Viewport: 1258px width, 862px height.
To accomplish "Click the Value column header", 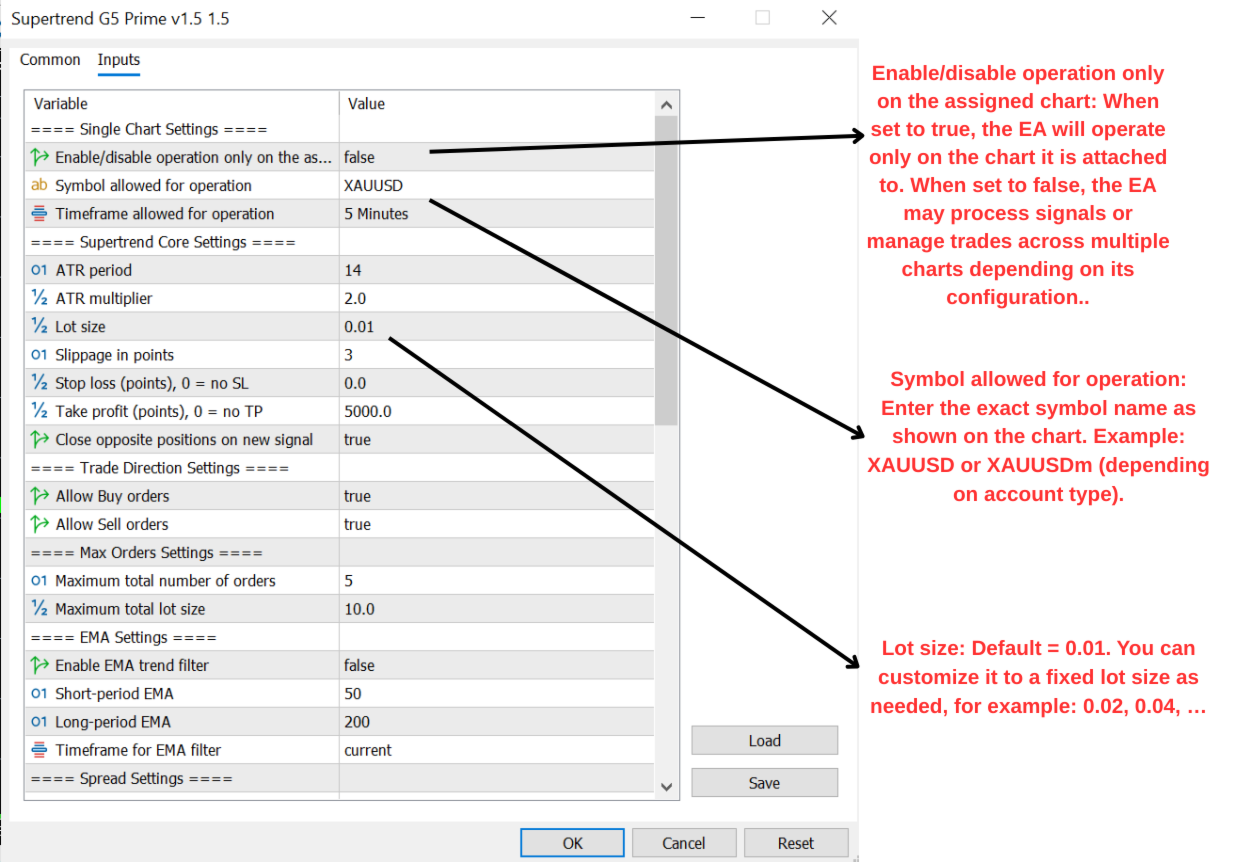I will click(497, 104).
